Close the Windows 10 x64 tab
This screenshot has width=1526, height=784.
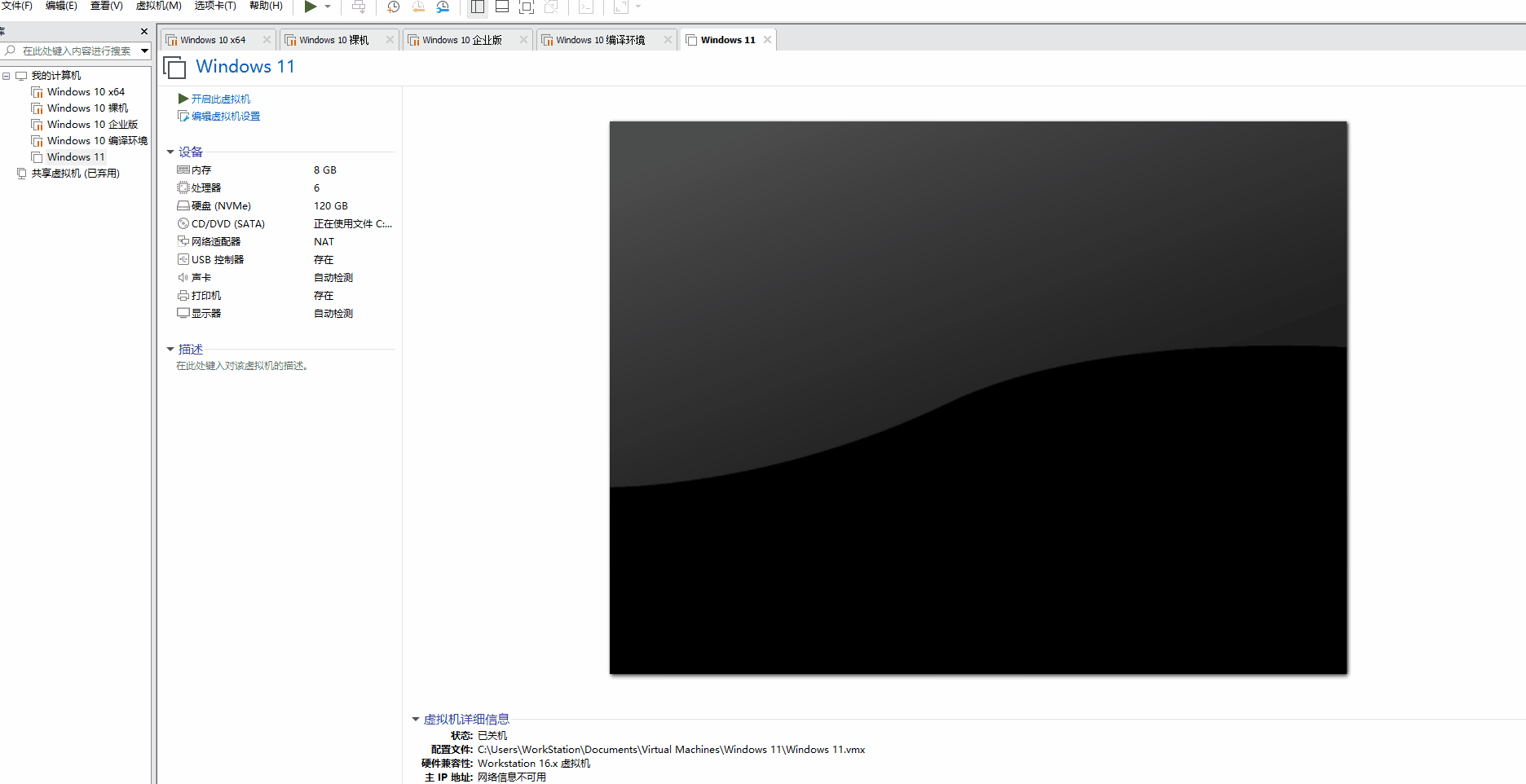pyautogui.click(x=267, y=40)
